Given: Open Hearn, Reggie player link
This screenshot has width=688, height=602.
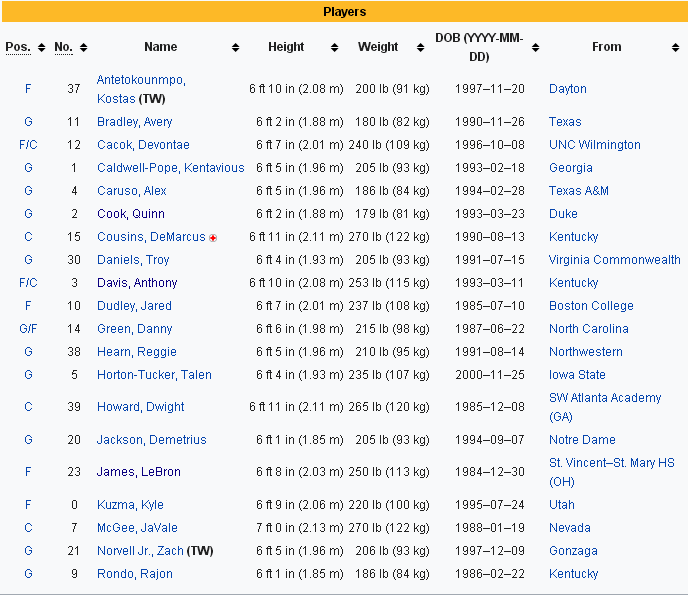Looking at the screenshot, I should pos(136,352).
